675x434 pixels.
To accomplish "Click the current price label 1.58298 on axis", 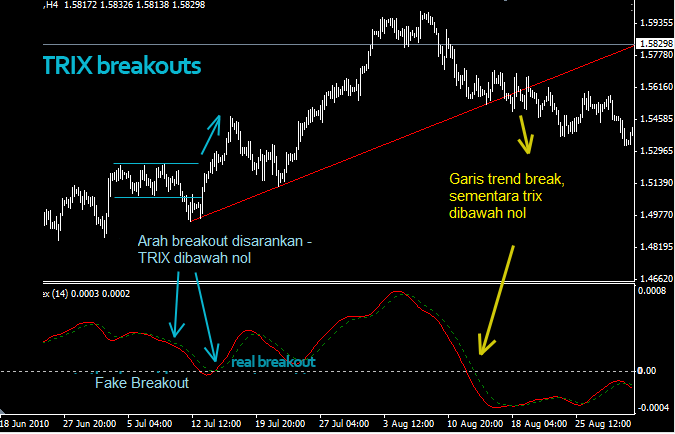I will [x=654, y=45].
